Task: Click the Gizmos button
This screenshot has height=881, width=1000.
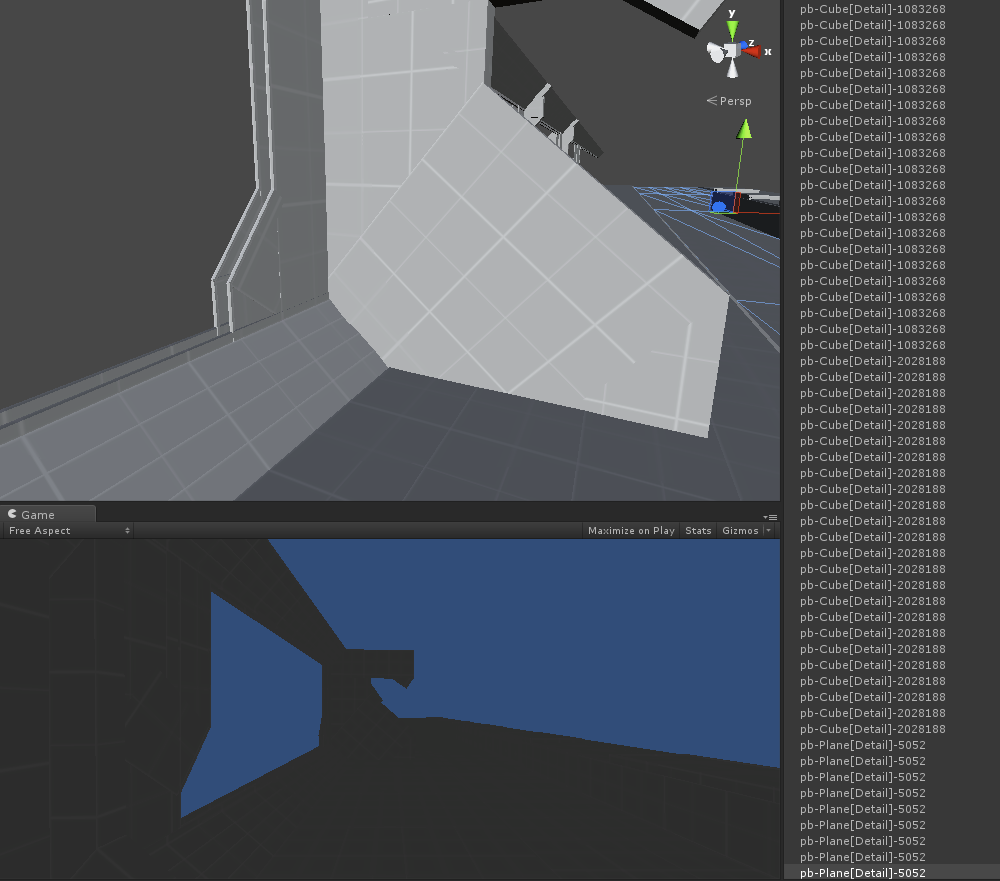Action: [740, 531]
